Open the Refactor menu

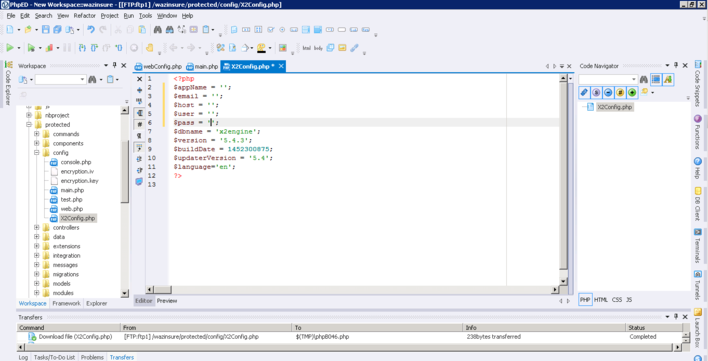coord(85,16)
